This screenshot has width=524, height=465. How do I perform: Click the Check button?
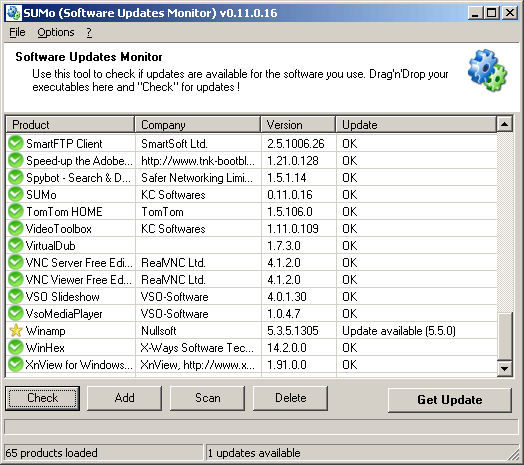point(42,398)
